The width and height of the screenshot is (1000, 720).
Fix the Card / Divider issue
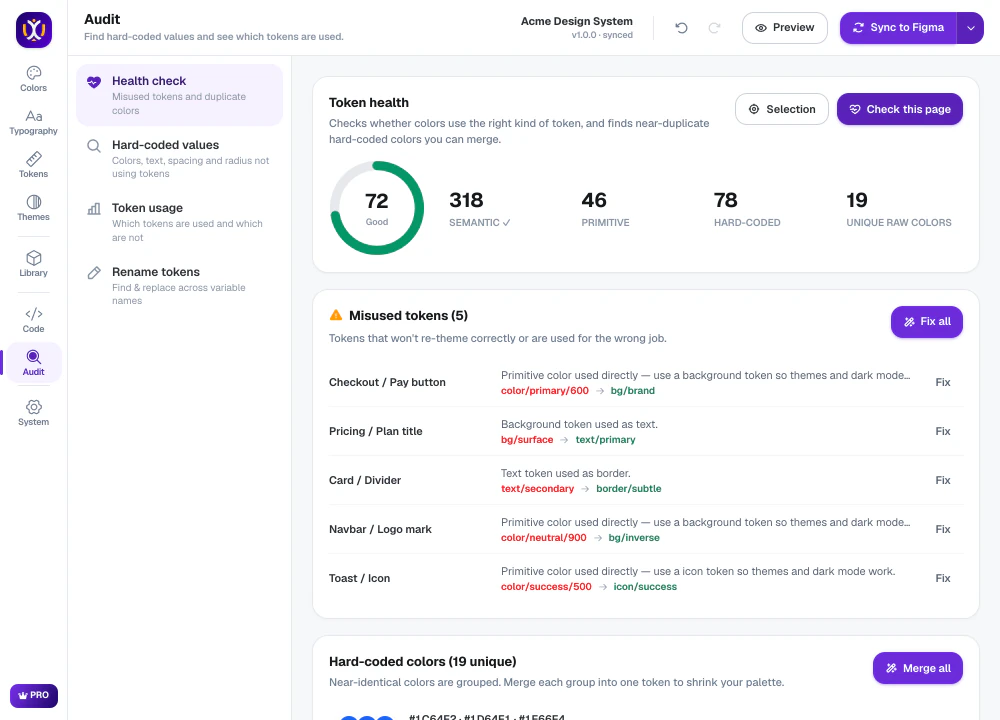click(943, 481)
